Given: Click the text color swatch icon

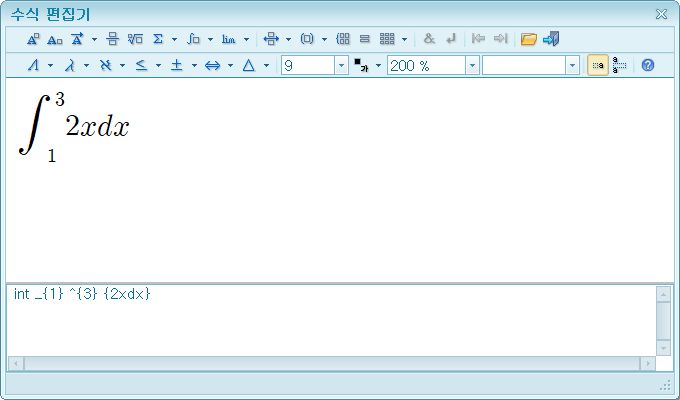Looking at the screenshot, I should 361,65.
